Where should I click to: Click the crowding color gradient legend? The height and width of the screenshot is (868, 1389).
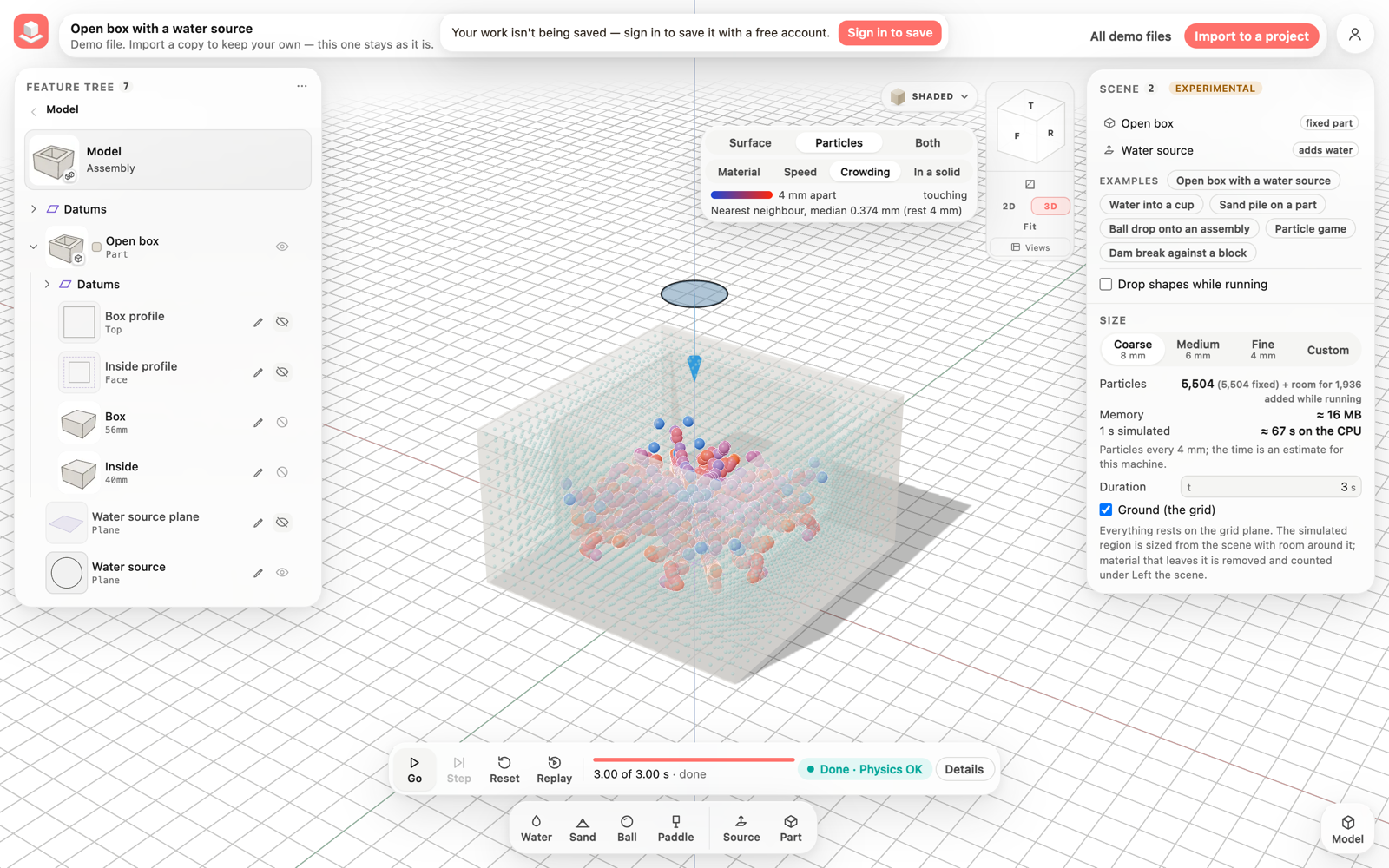(x=741, y=195)
